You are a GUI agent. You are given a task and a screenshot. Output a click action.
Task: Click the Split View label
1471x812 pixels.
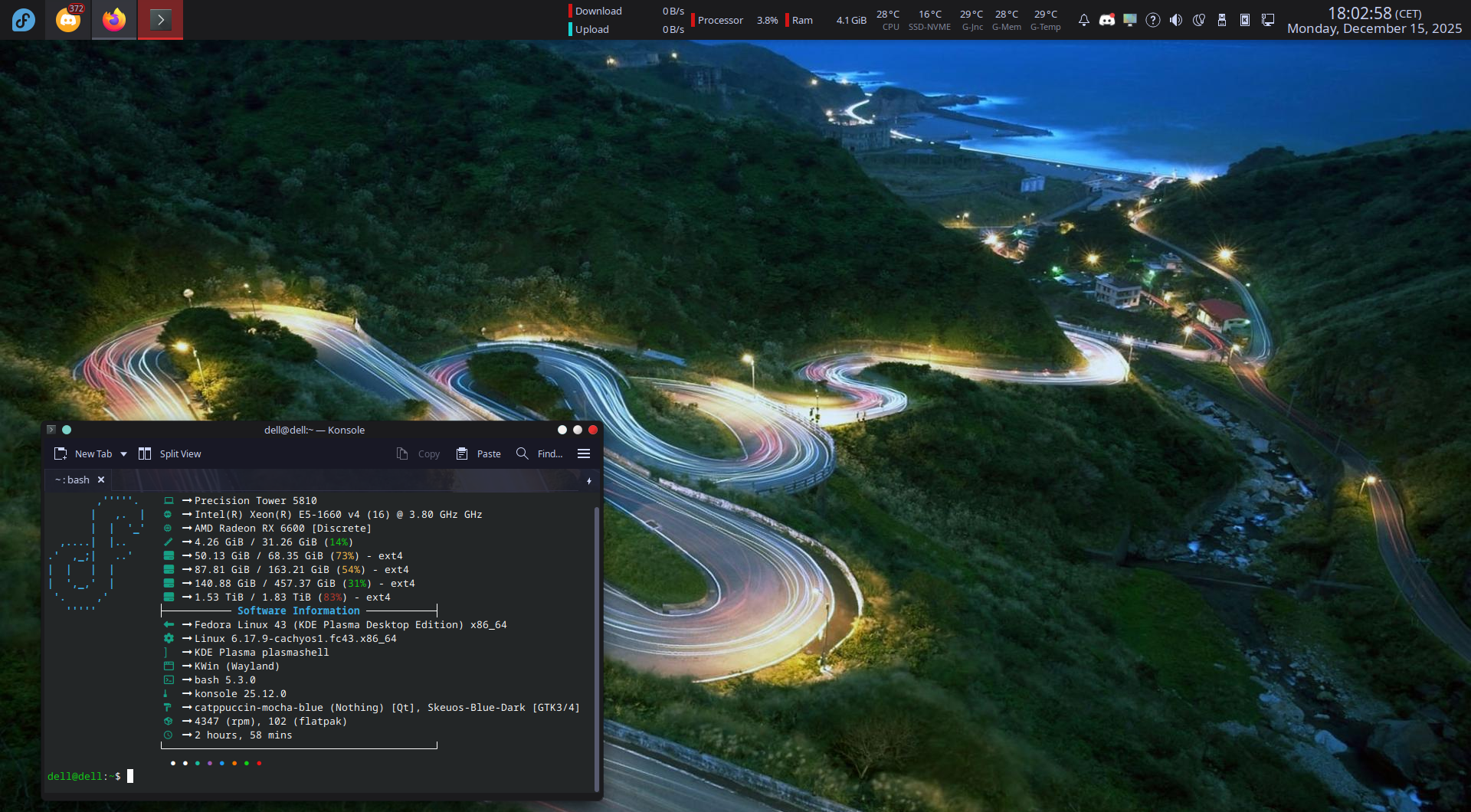click(181, 453)
